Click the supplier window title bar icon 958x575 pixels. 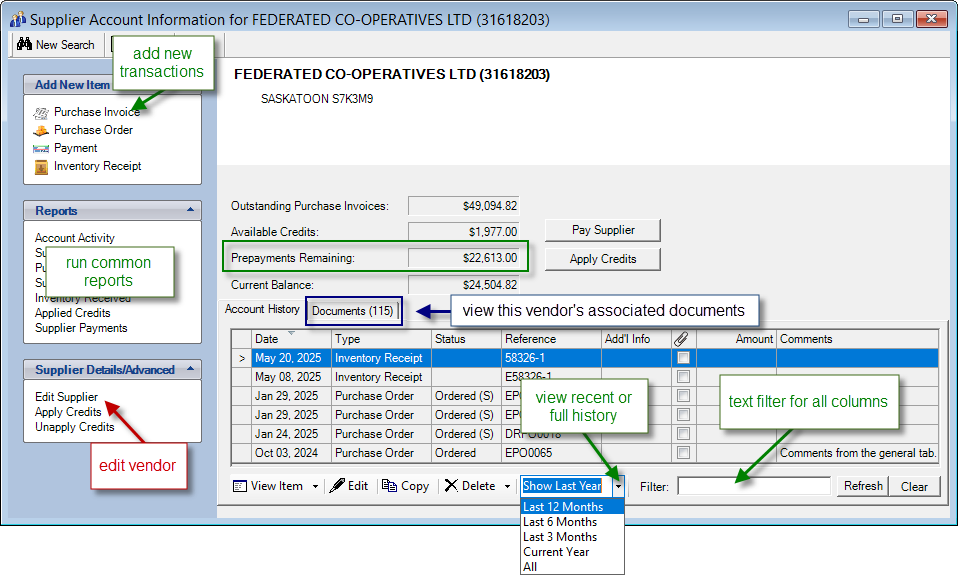tap(18, 20)
